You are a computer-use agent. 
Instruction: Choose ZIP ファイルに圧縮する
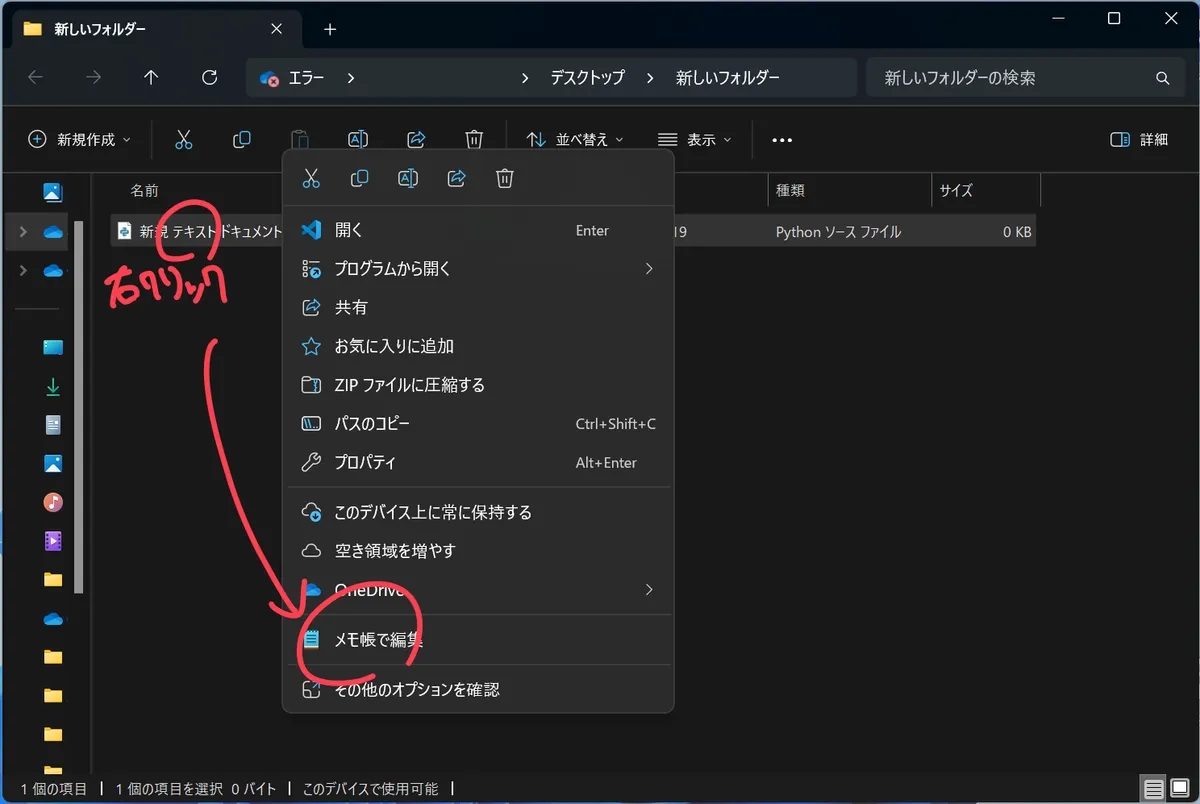tap(409, 385)
